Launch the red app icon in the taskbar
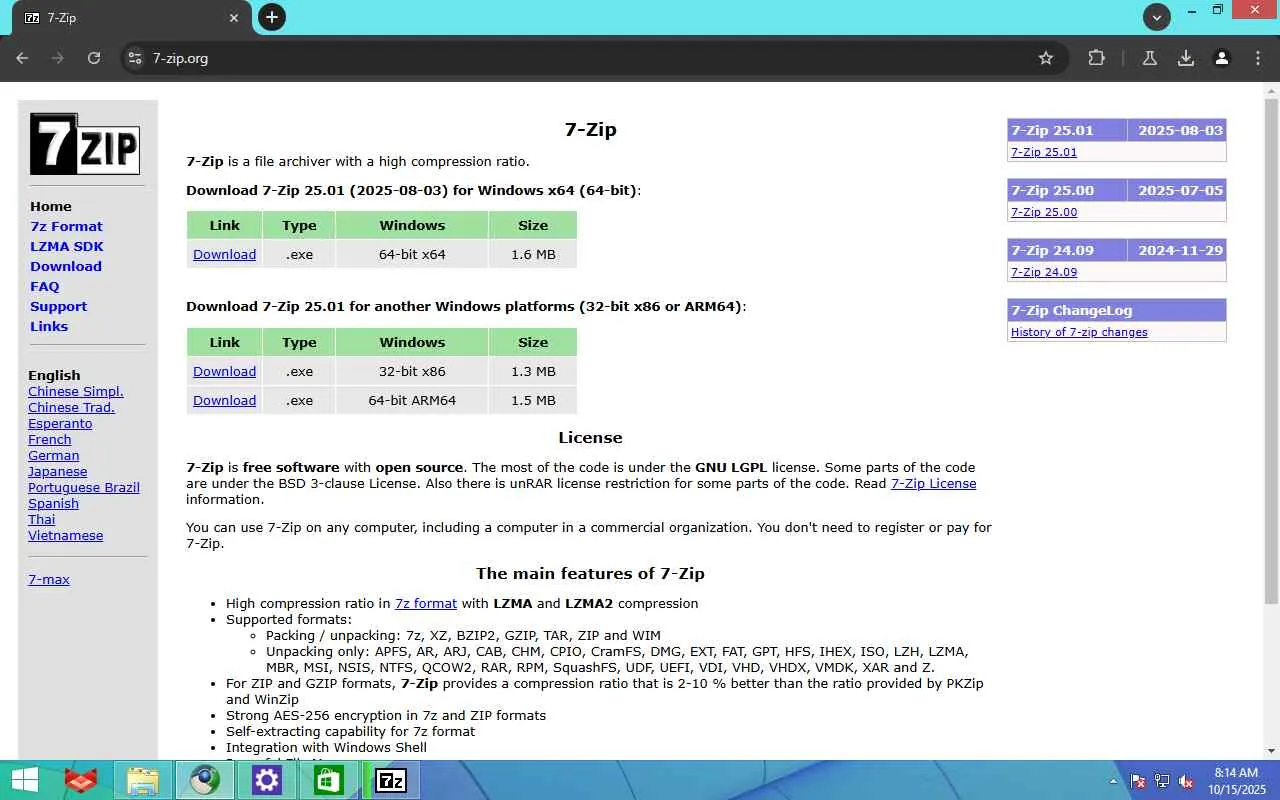Screen dimensions: 1280x800 pos(81,780)
